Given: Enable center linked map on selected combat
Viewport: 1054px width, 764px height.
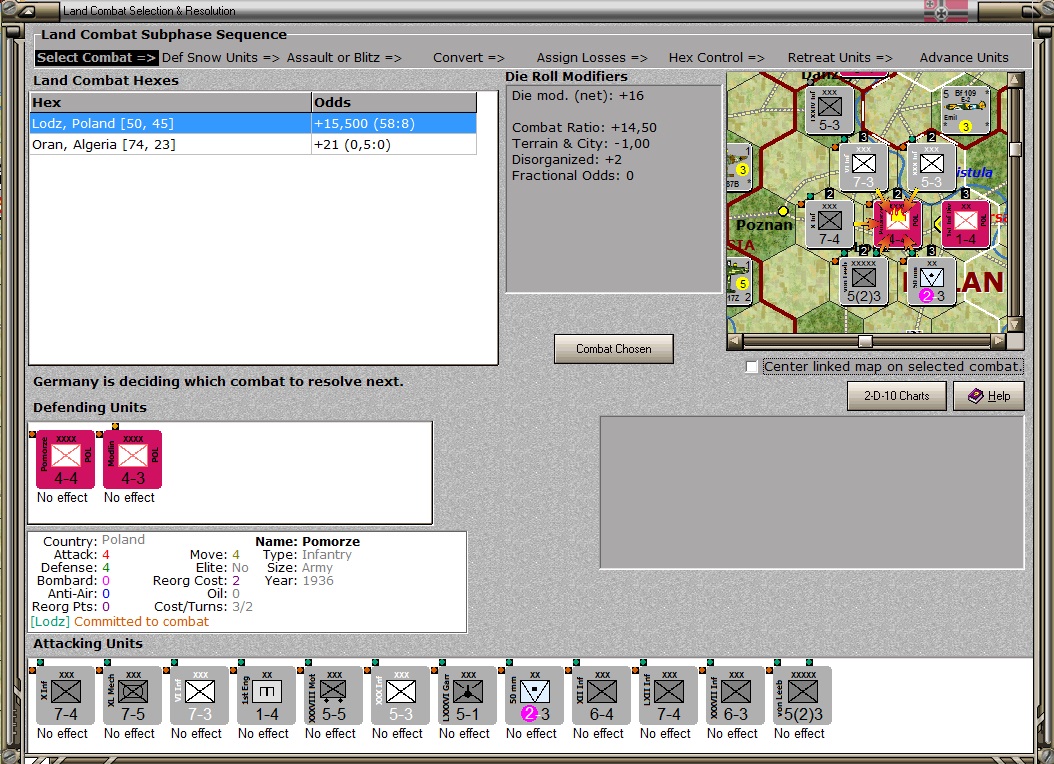Looking at the screenshot, I should (x=752, y=367).
